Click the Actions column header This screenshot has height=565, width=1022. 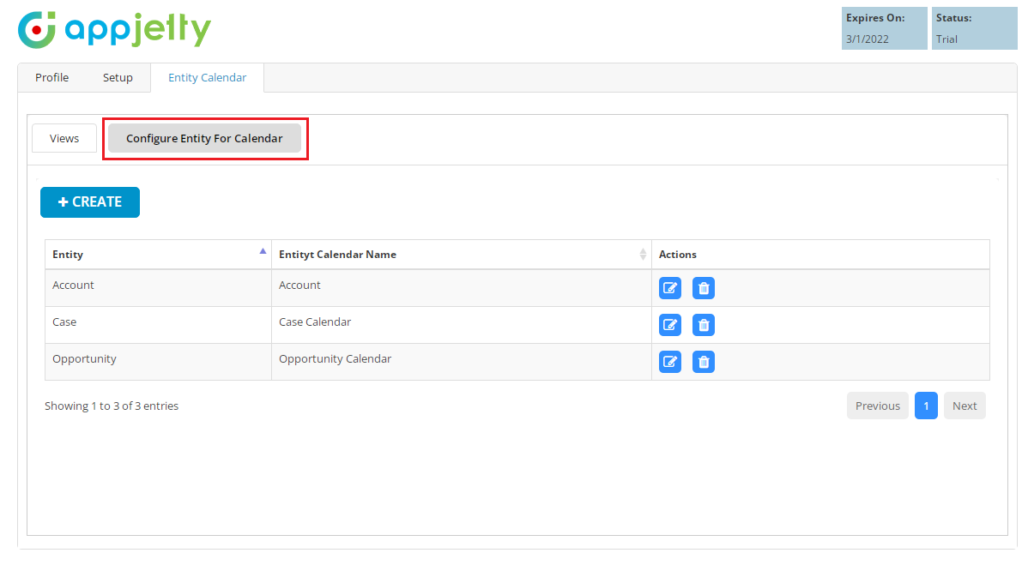[678, 255]
